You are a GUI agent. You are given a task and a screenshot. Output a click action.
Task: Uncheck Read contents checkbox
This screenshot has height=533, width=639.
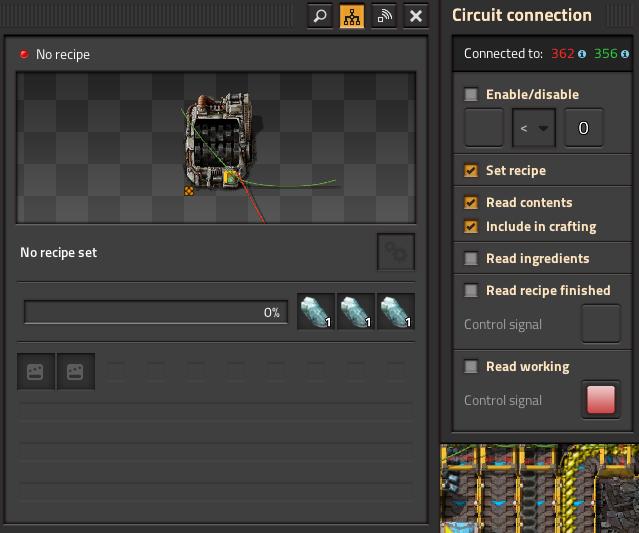(471, 203)
